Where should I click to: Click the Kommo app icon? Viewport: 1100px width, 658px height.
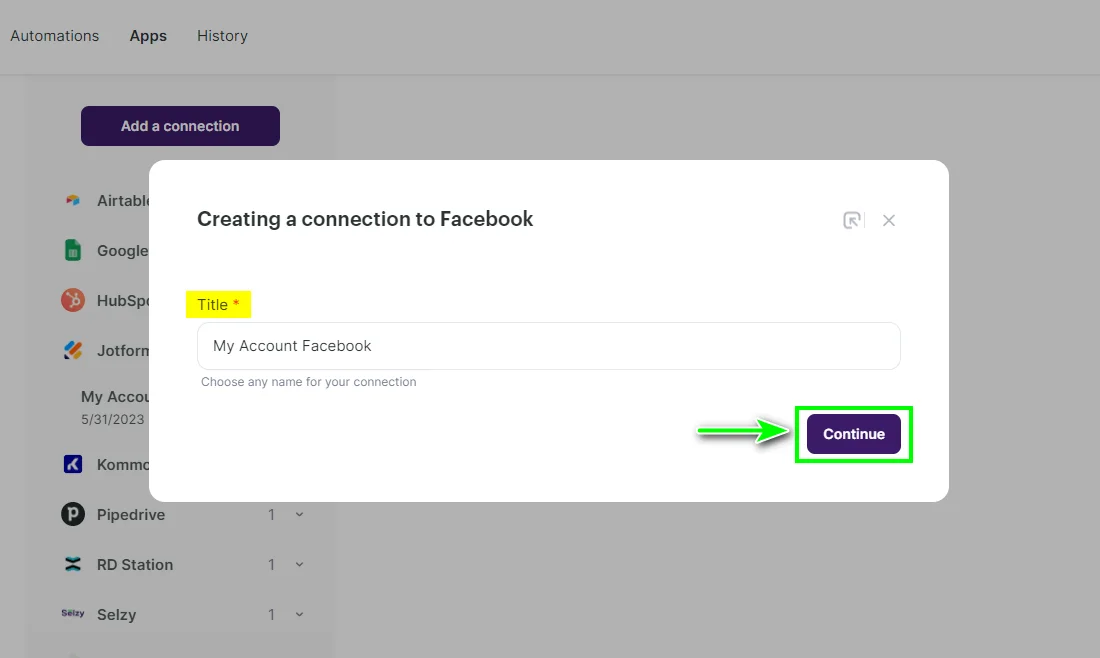coord(73,464)
